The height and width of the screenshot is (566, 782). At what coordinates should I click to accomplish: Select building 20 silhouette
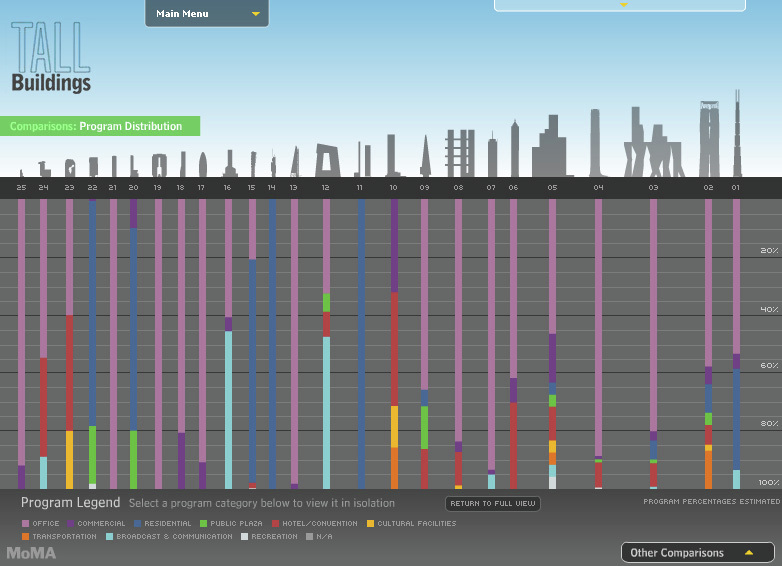pos(133,167)
